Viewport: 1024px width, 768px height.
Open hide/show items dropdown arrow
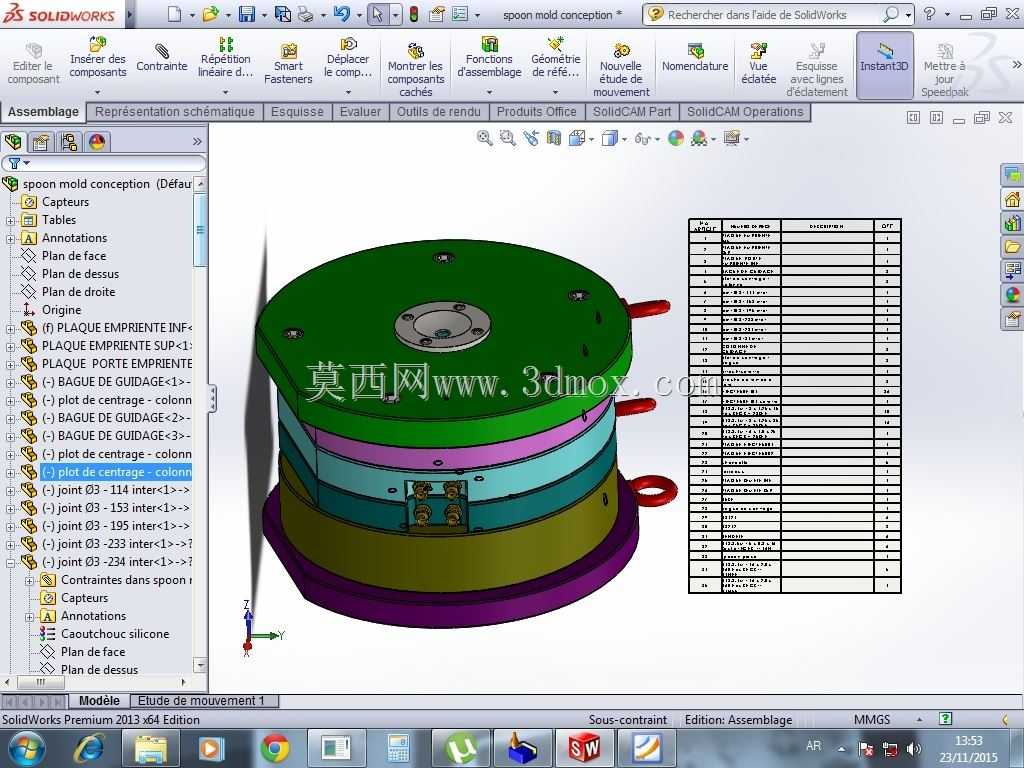point(657,139)
